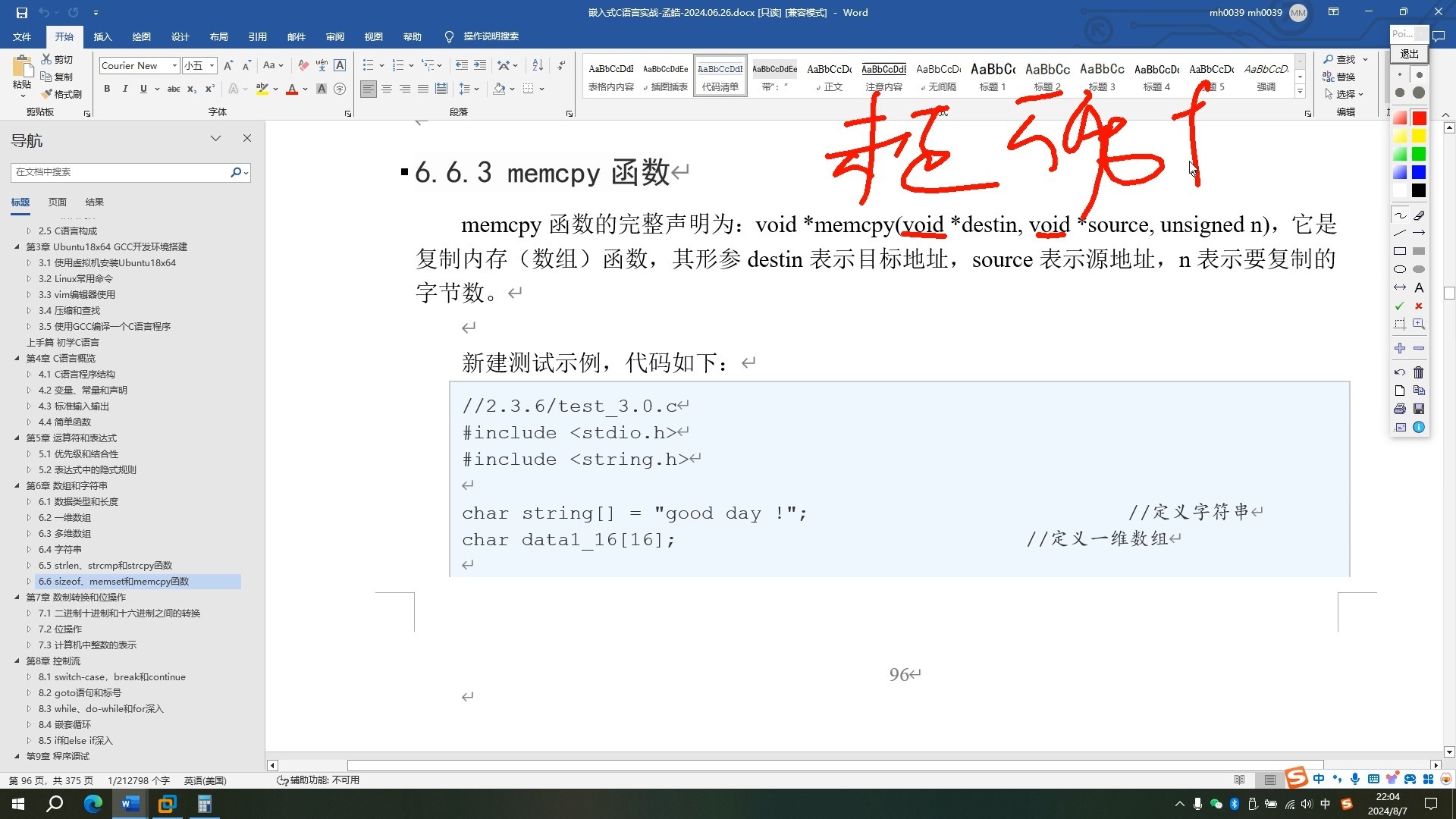This screenshot has height=819, width=1456.
Task: Click the 退出 button to exit Pointofix
Action: pos(1408,53)
